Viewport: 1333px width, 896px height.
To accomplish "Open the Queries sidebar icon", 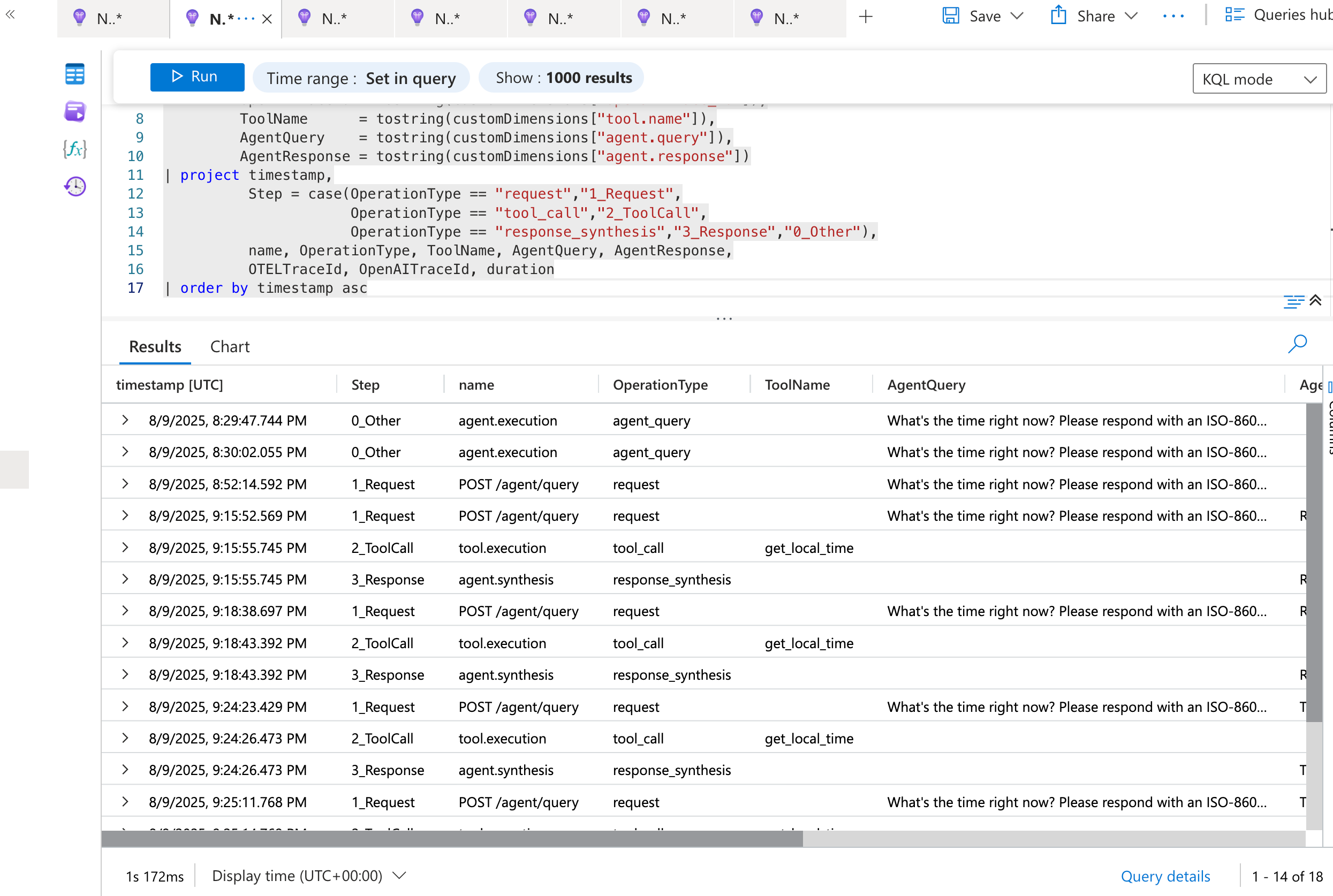I will (x=75, y=111).
